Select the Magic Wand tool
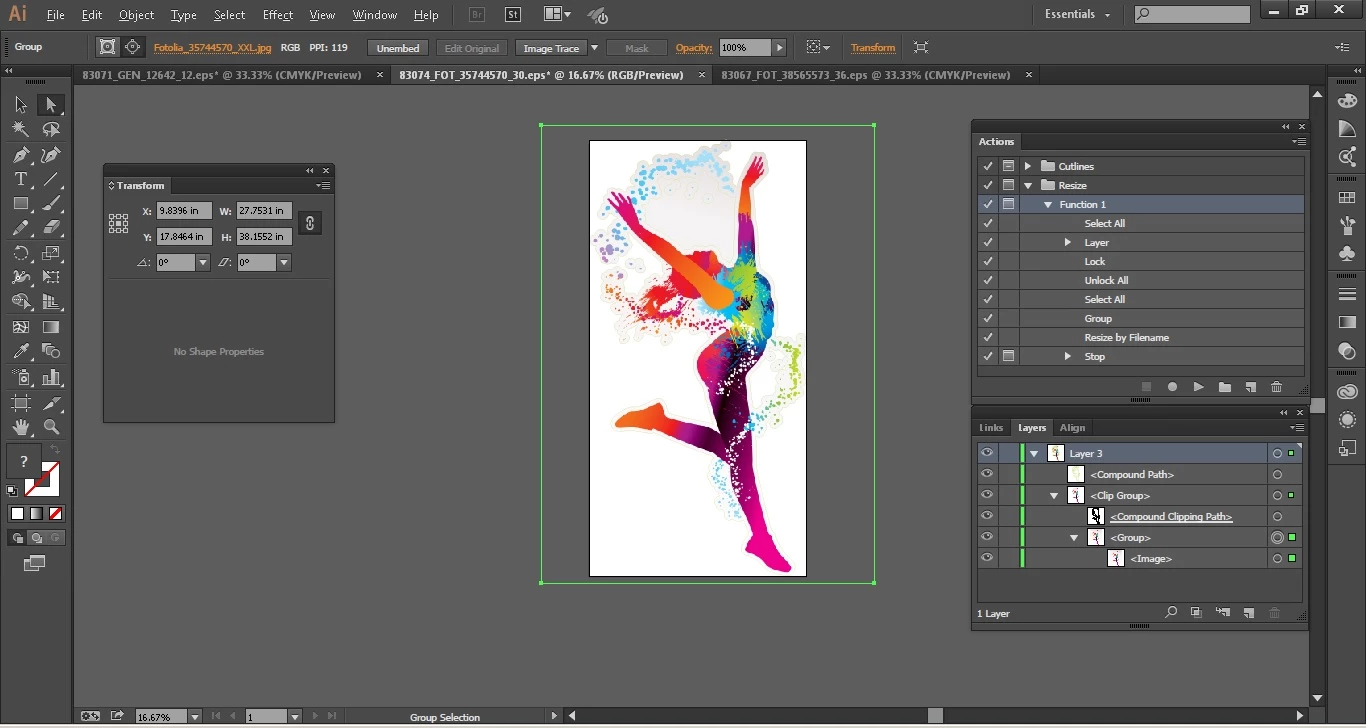Screen dimensions: 1366x728 21,130
